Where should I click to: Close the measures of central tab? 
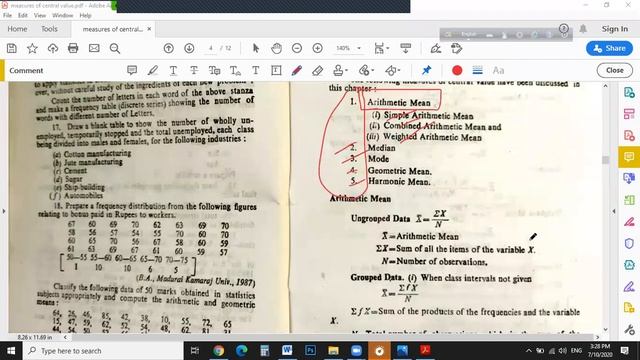[149, 29]
